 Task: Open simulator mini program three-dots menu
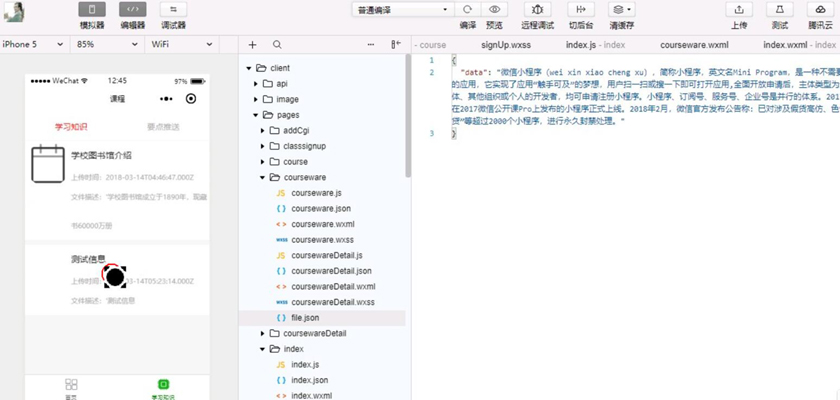[166, 99]
